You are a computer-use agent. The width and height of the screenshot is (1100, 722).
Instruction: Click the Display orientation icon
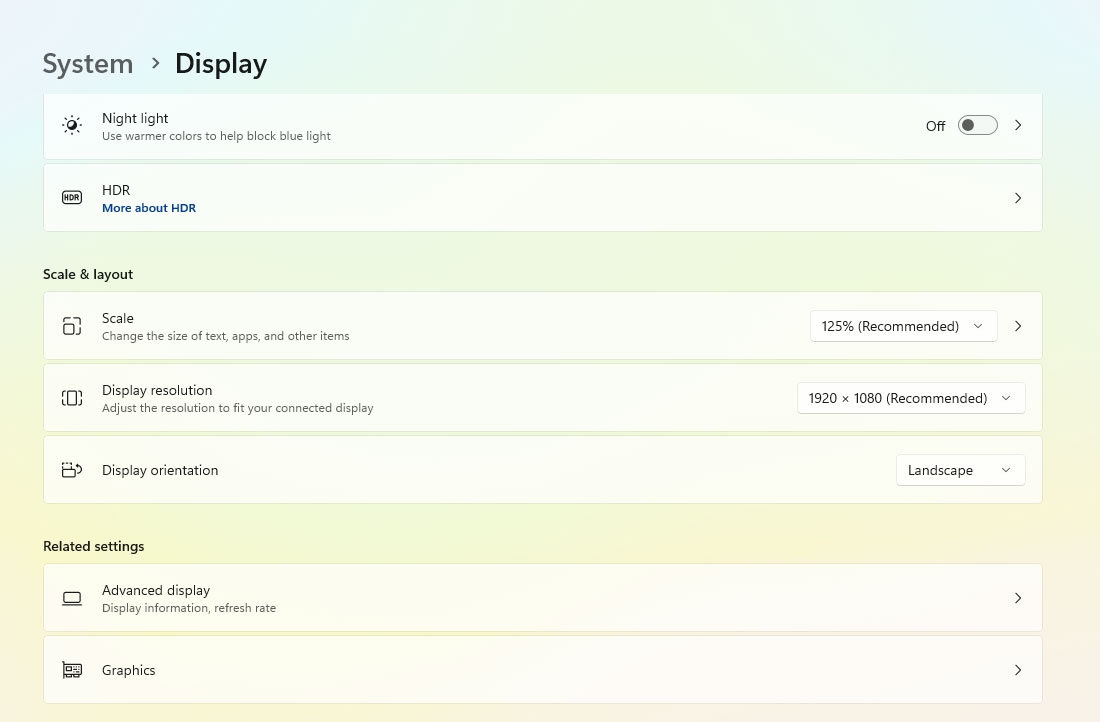(x=71, y=470)
